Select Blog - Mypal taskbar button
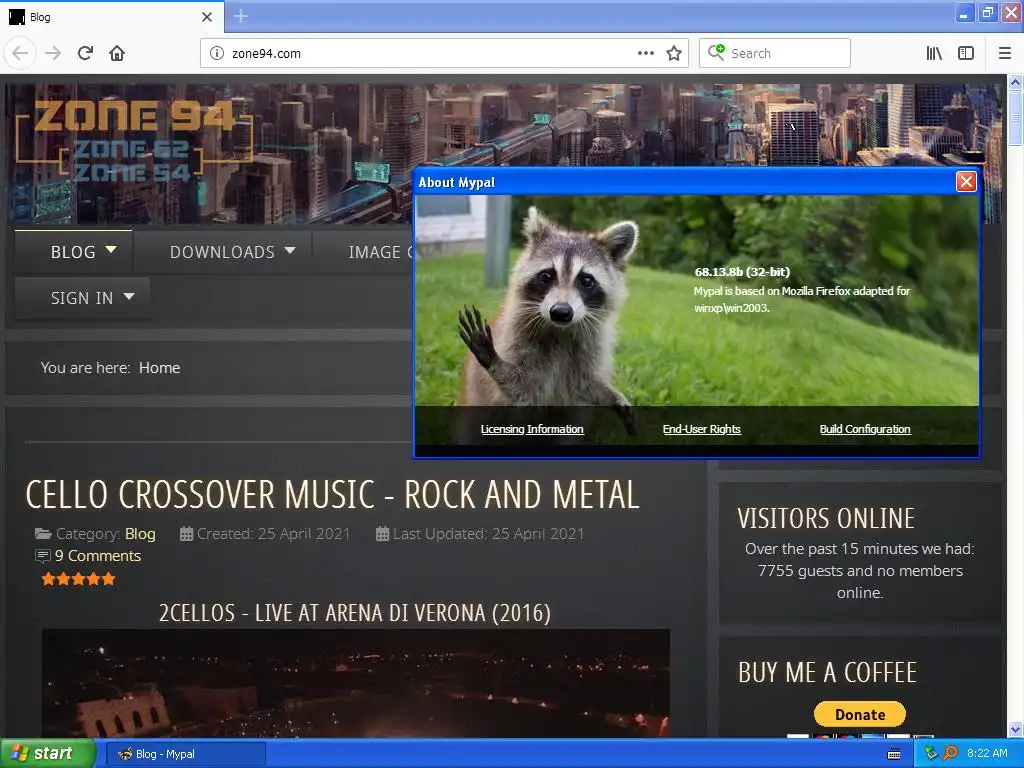This screenshot has height=768, width=1024. tap(185, 754)
